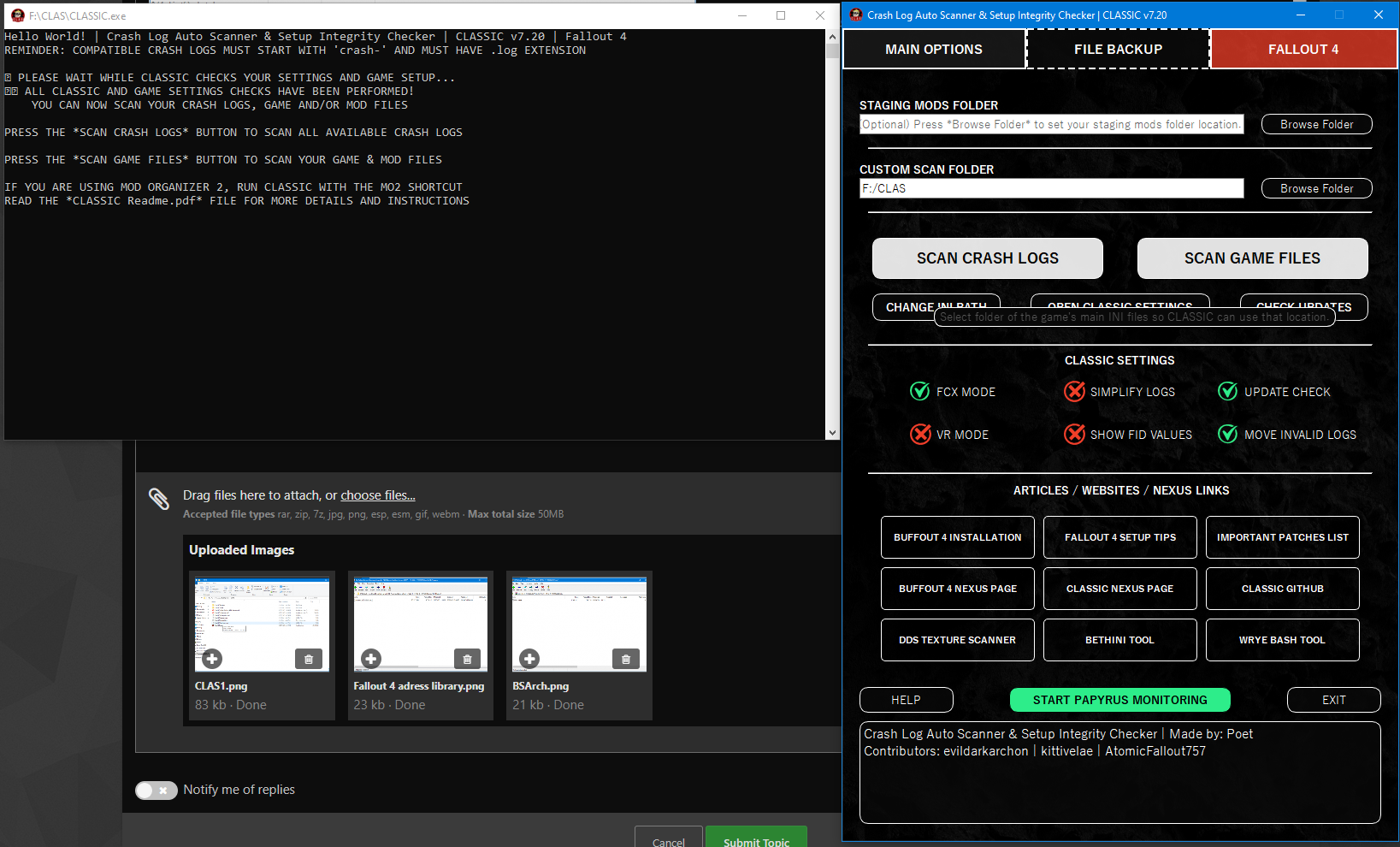Open the FALLOUT 4 tab

tap(1303, 50)
